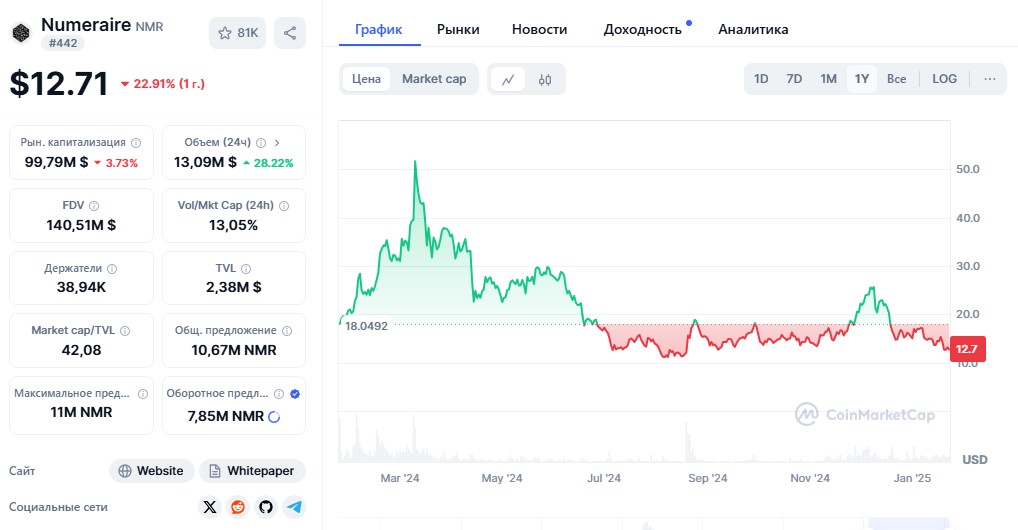Click the share icon button

(x=290, y=33)
